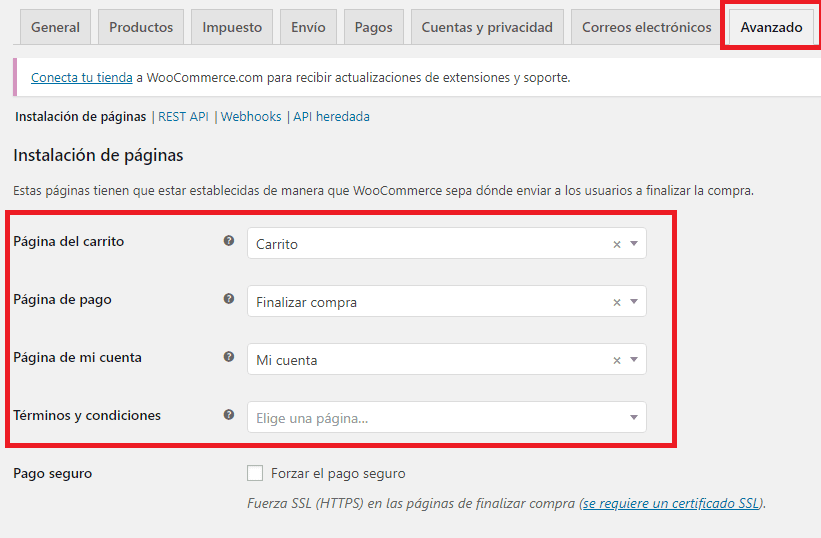The image size is (821, 538).
Task: Expand the Página del carrito dropdown arrow
Action: coord(634,244)
